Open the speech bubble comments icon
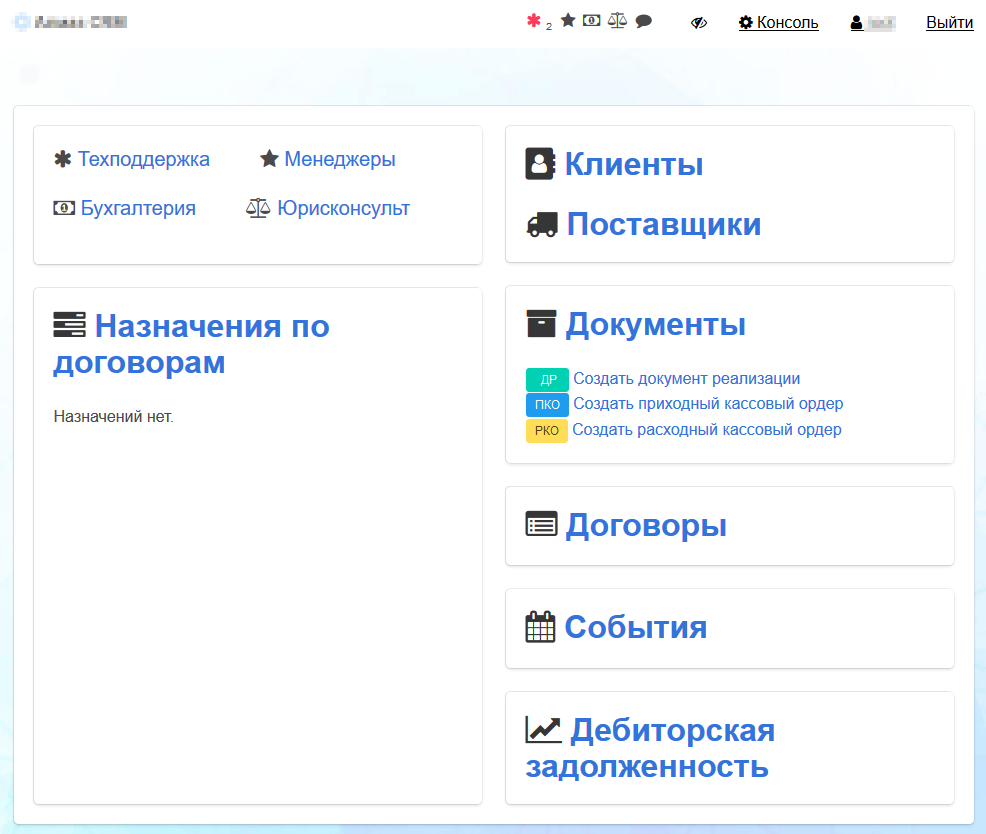The image size is (986, 834). pyautogui.click(x=644, y=21)
